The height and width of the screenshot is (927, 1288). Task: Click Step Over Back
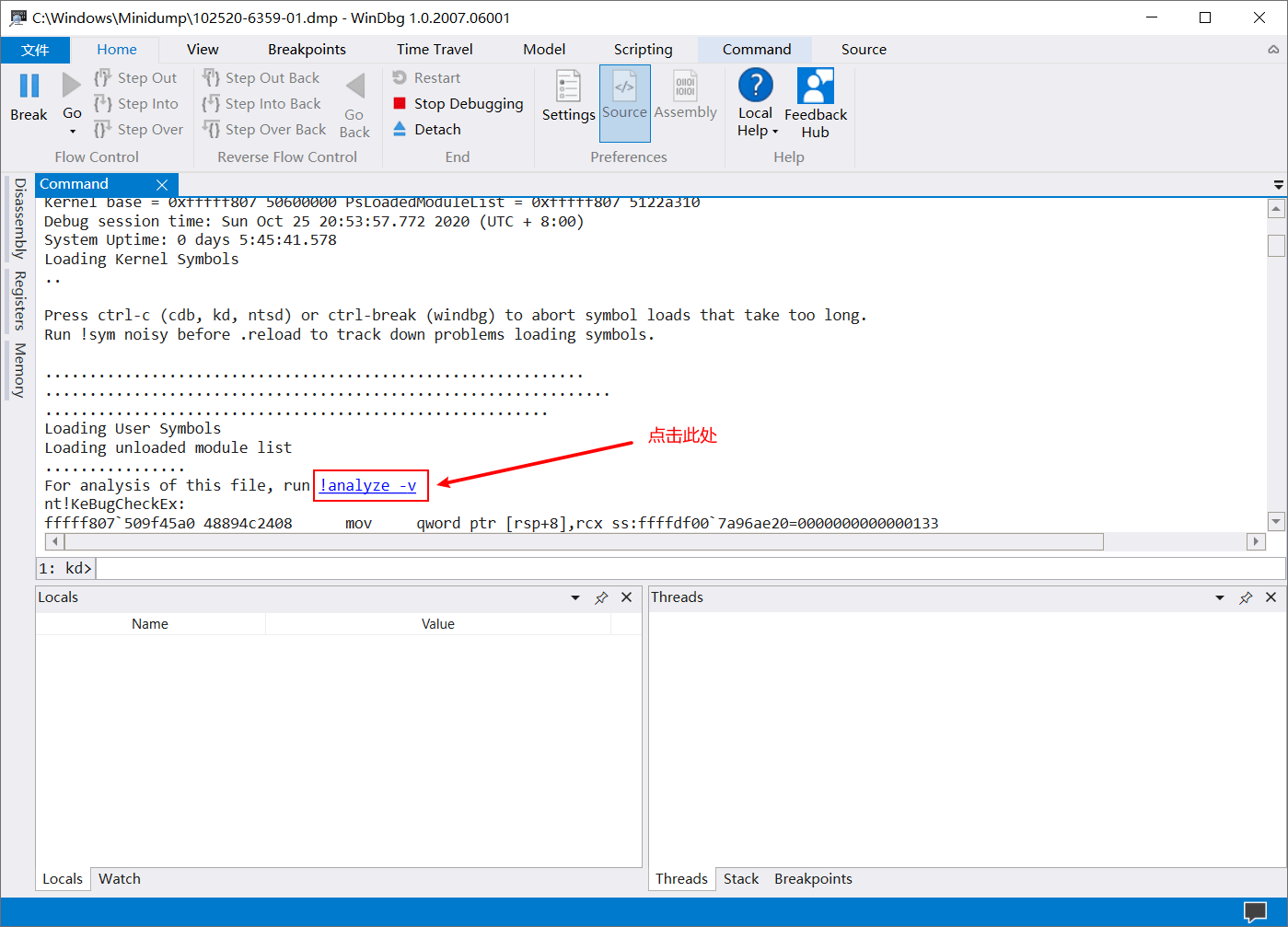click(264, 130)
